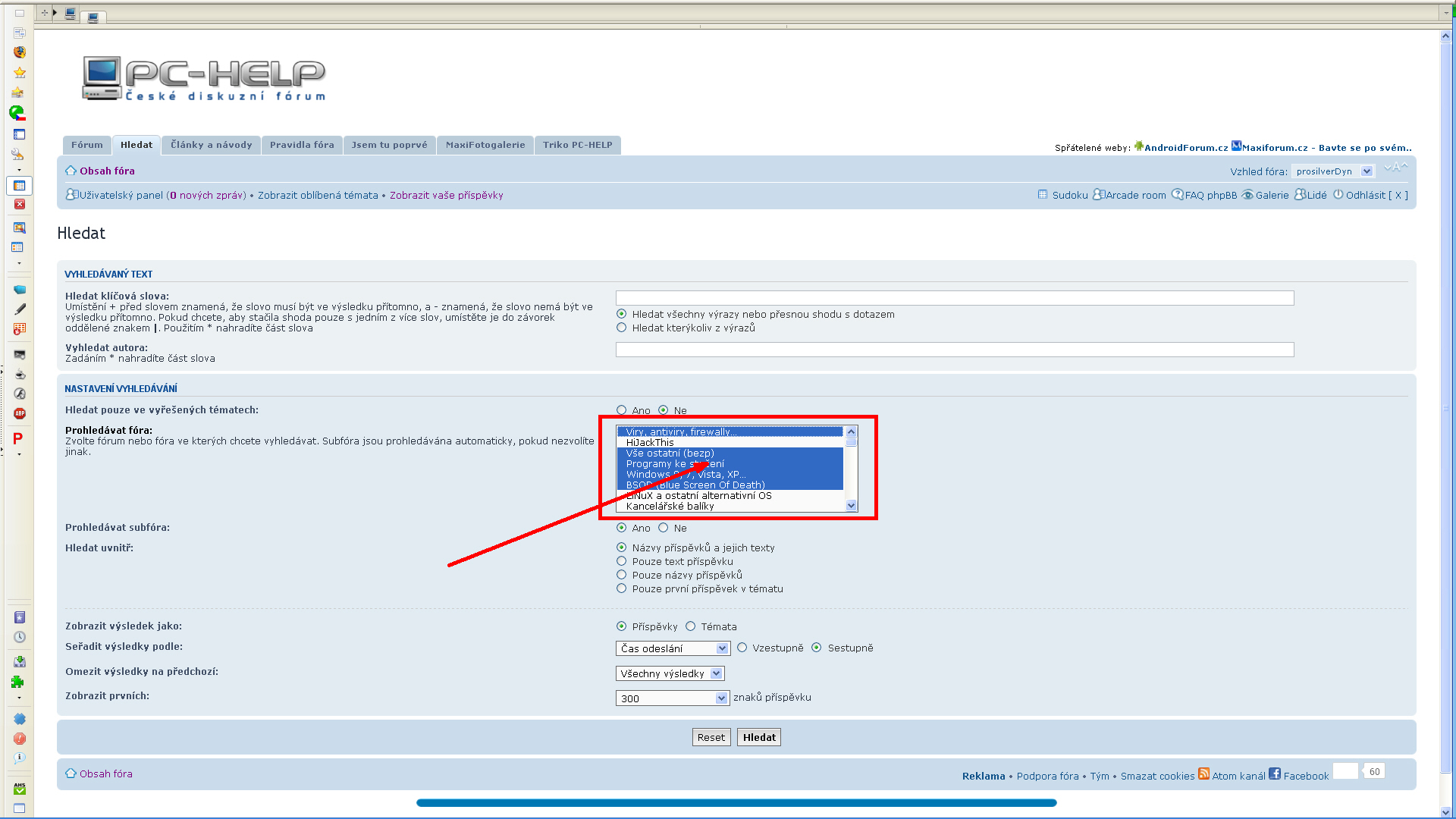This screenshot has width=1456, height=819.
Task: Click the font size change icon
Action: tap(1395, 168)
